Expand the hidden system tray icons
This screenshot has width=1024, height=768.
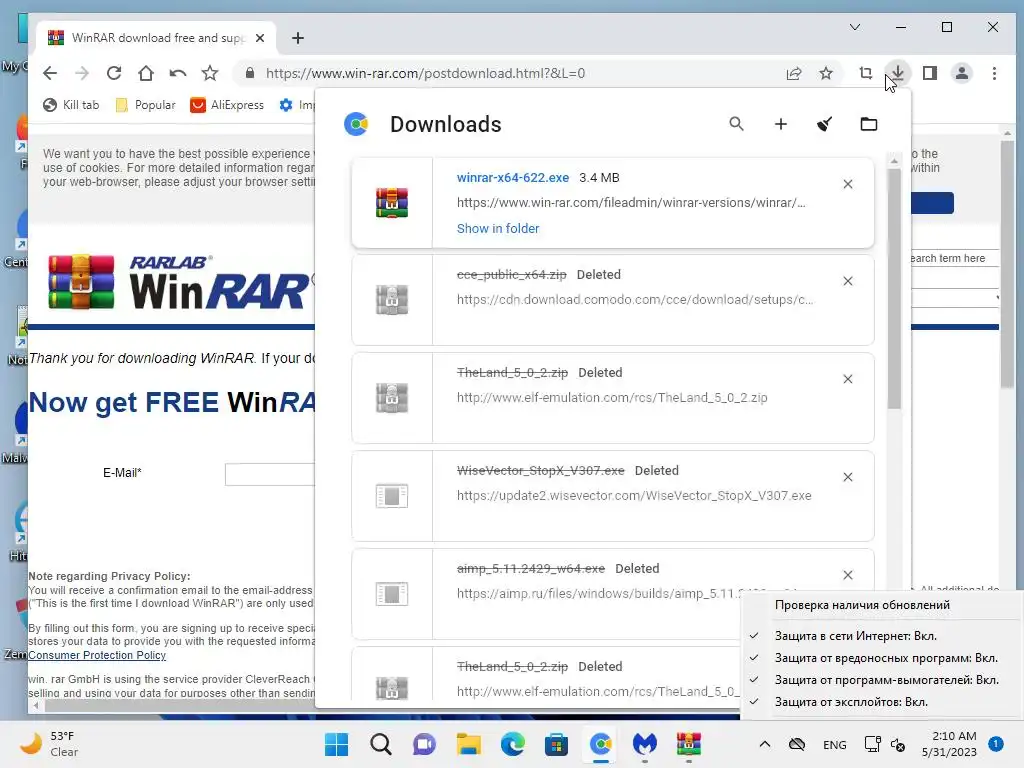pyautogui.click(x=765, y=744)
